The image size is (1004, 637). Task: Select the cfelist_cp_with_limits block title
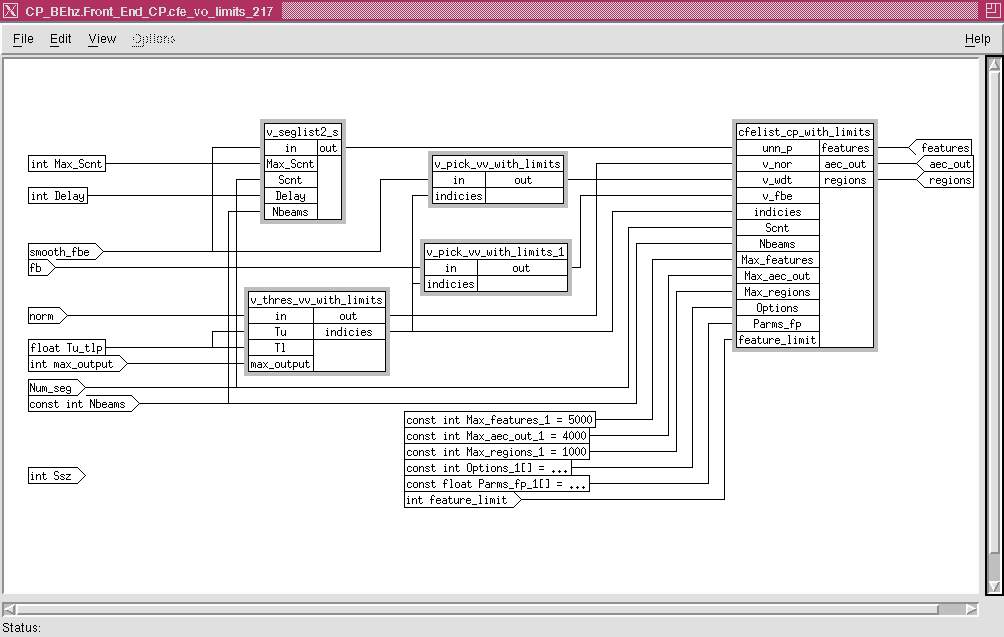[804, 132]
